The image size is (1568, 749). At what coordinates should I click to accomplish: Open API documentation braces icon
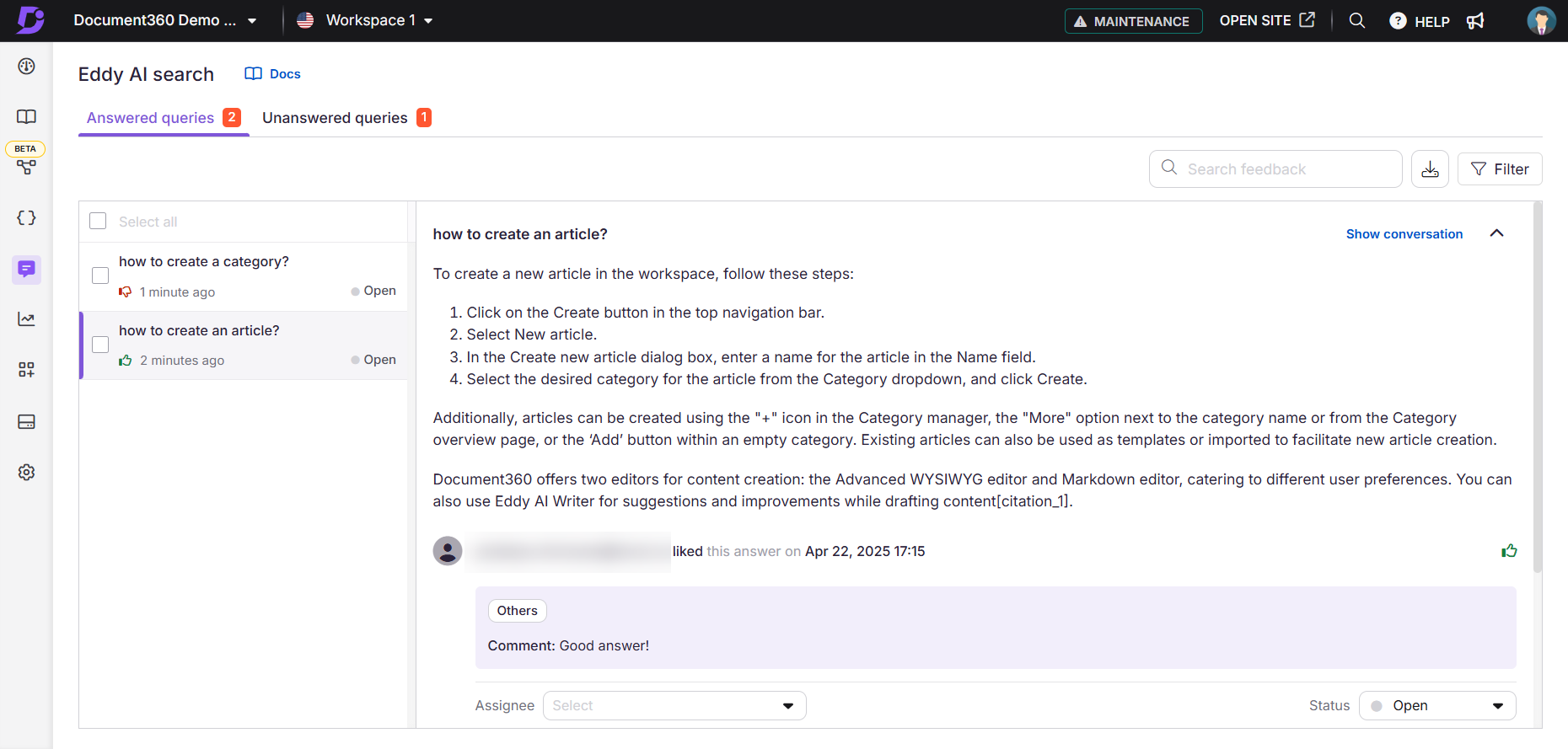coord(26,217)
